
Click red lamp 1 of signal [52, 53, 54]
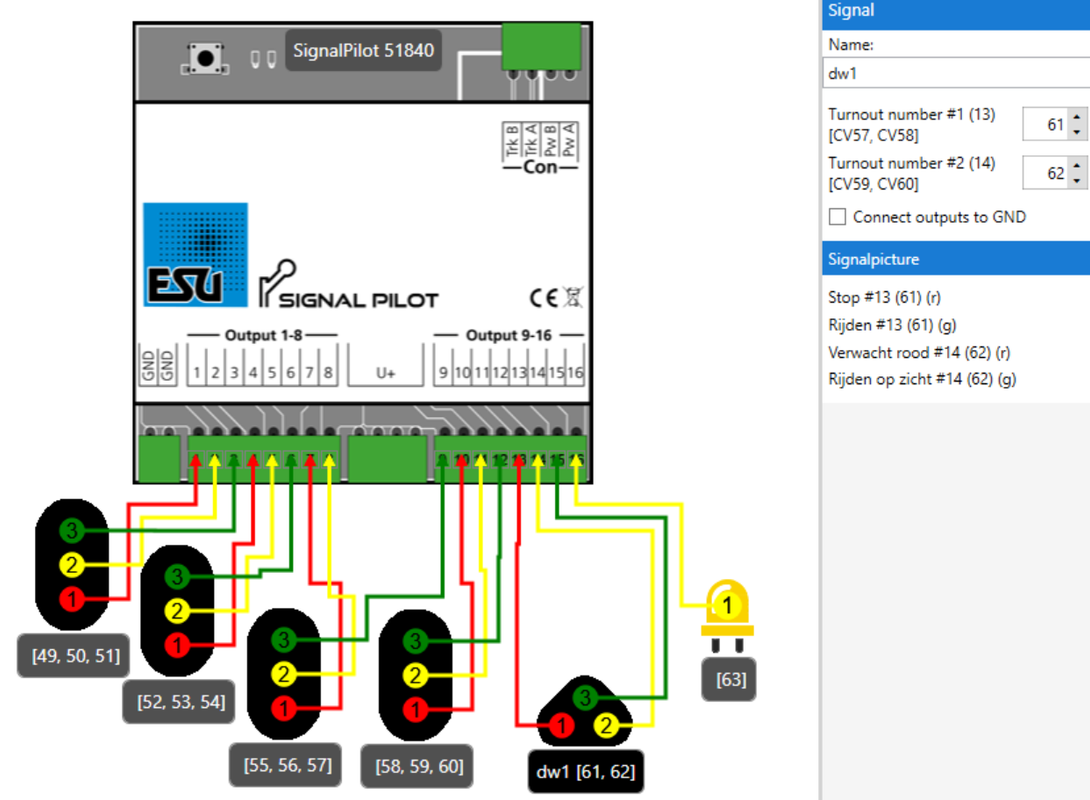pos(177,645)
